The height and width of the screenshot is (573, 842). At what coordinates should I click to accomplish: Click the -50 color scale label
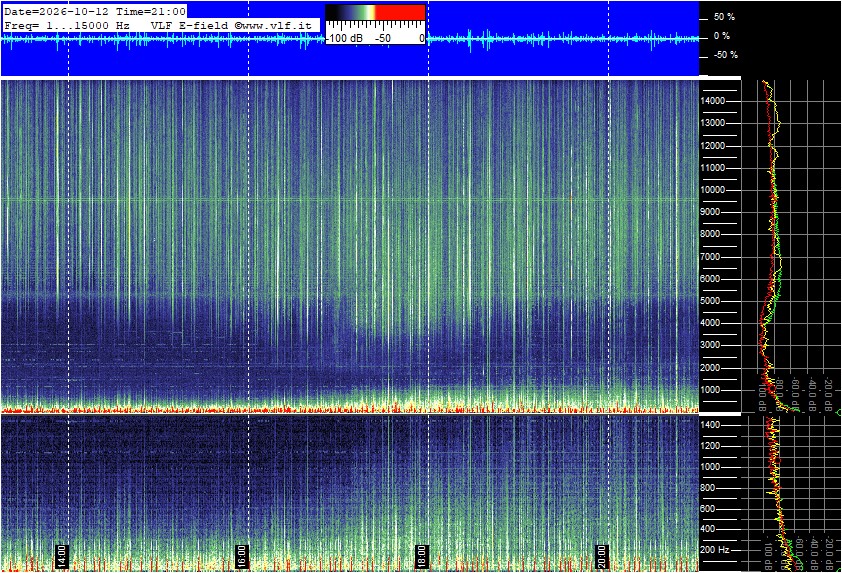[x=383, y=39]
